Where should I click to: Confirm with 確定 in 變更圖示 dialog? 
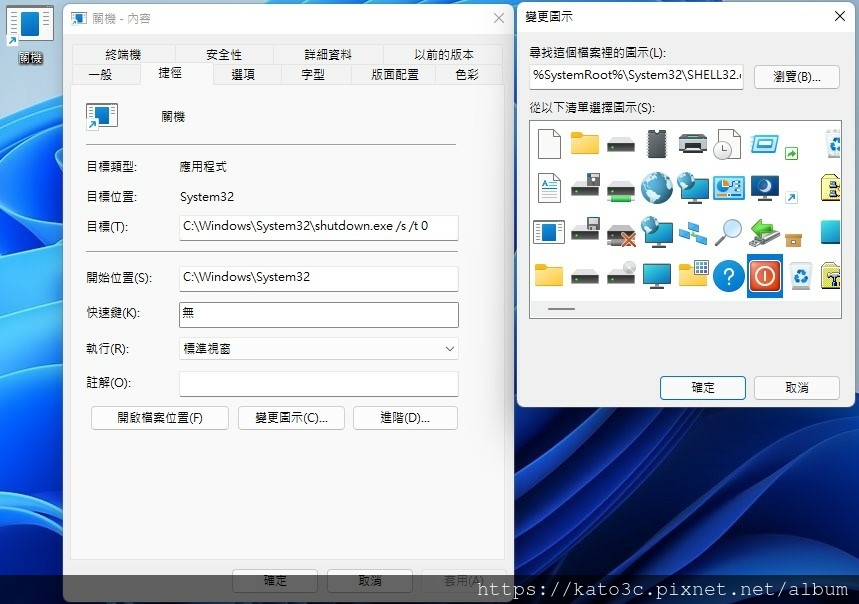(703, 388)
